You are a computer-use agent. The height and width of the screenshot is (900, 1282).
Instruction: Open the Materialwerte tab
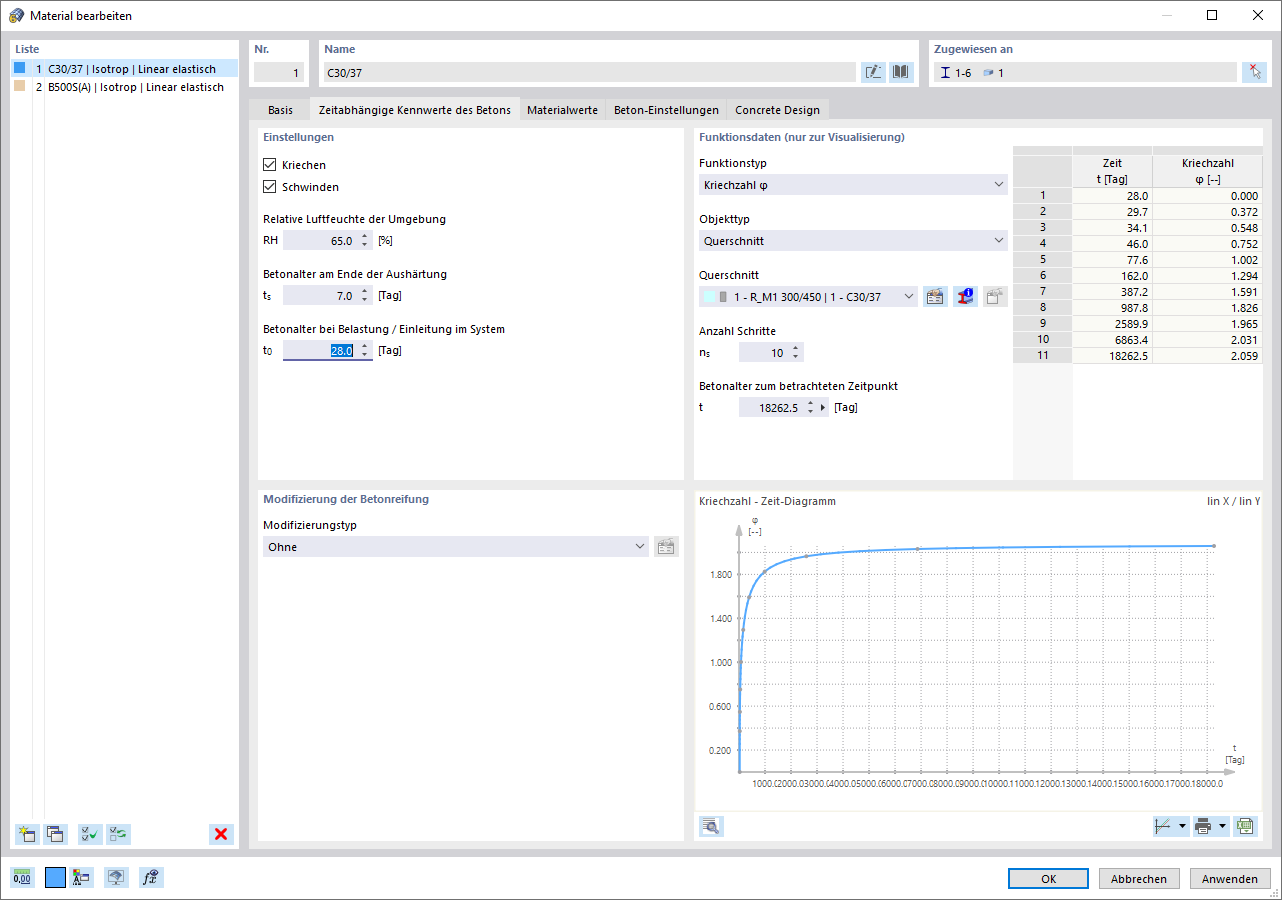(562, 110)
